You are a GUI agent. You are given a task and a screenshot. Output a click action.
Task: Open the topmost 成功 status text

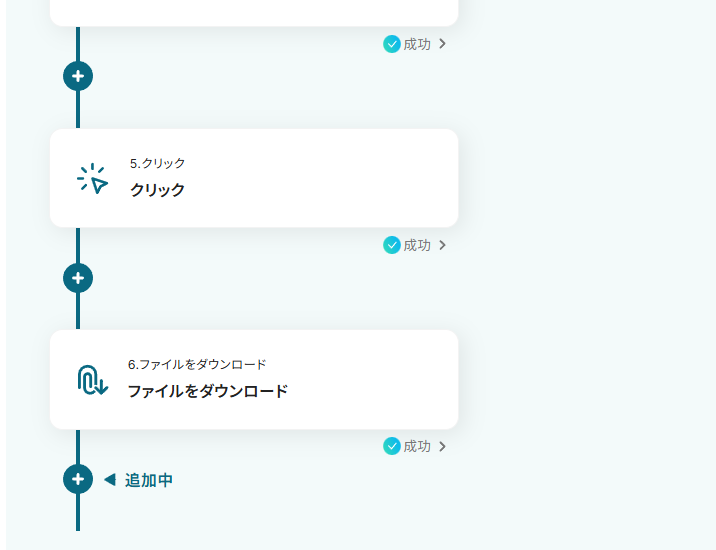tap(417, 44)
